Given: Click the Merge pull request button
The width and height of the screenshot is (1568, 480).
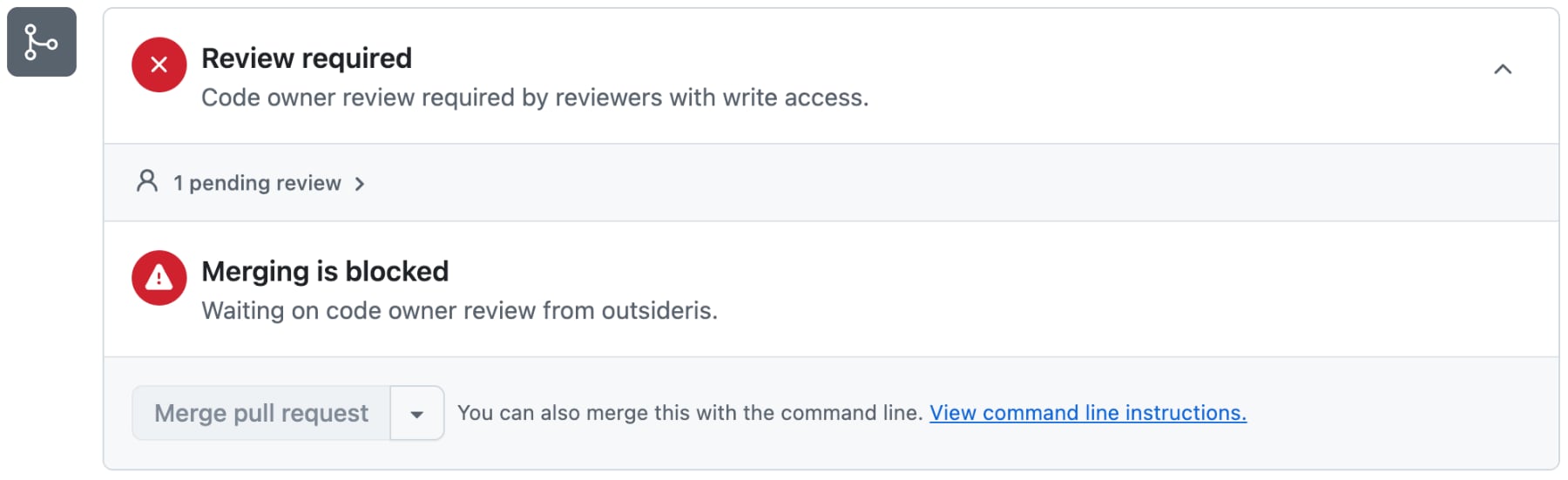Looking at the screenshot, I should (260, 413).
